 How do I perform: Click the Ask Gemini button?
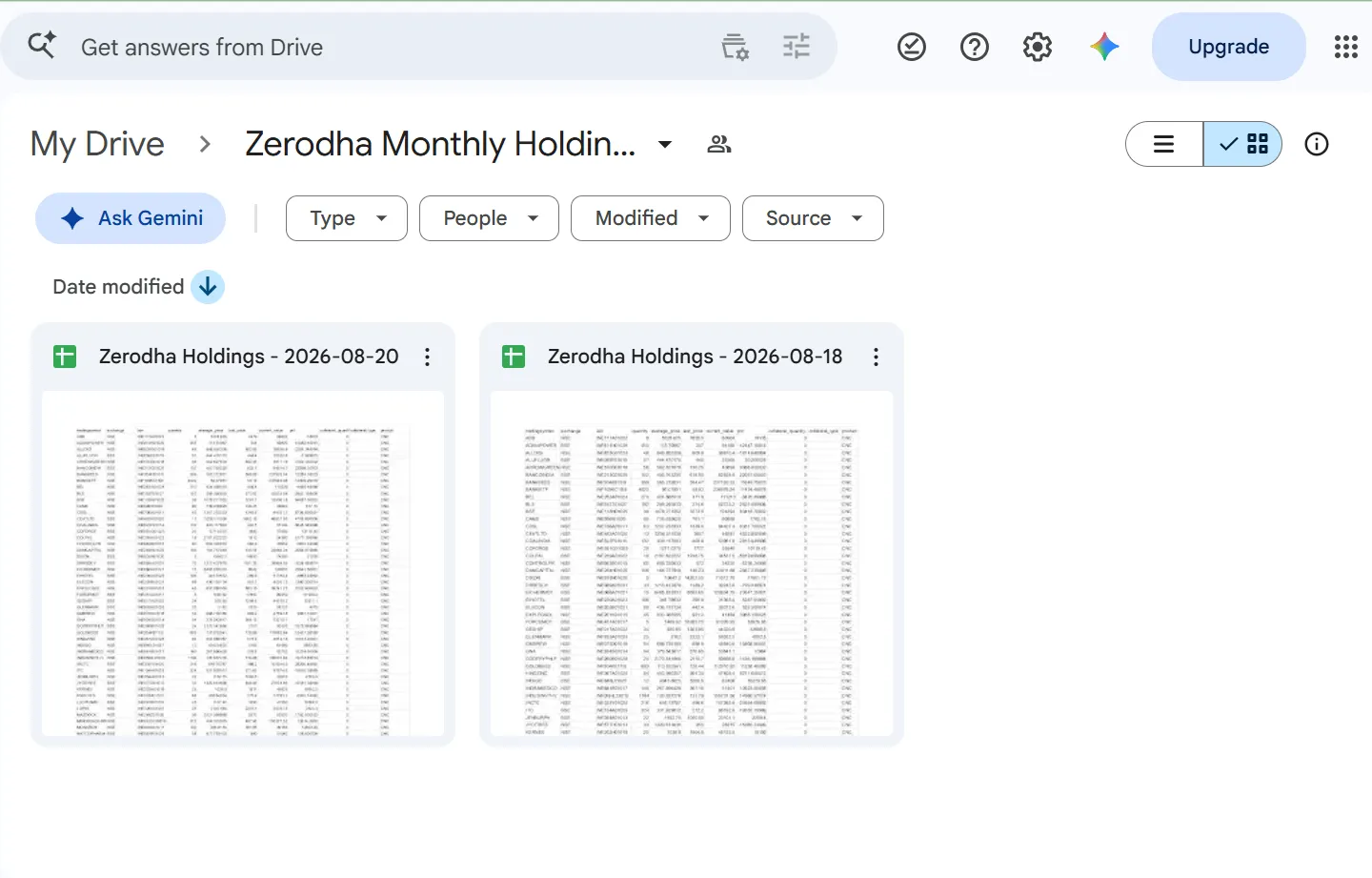pyautogui.click(x=131, y=218)
